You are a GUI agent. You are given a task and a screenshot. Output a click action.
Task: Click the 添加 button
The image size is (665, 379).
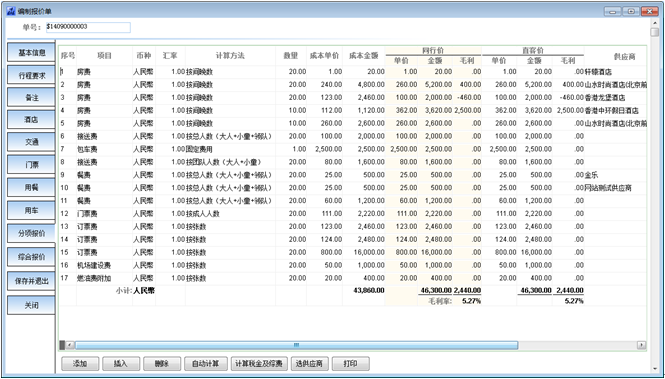click(80, 364)
